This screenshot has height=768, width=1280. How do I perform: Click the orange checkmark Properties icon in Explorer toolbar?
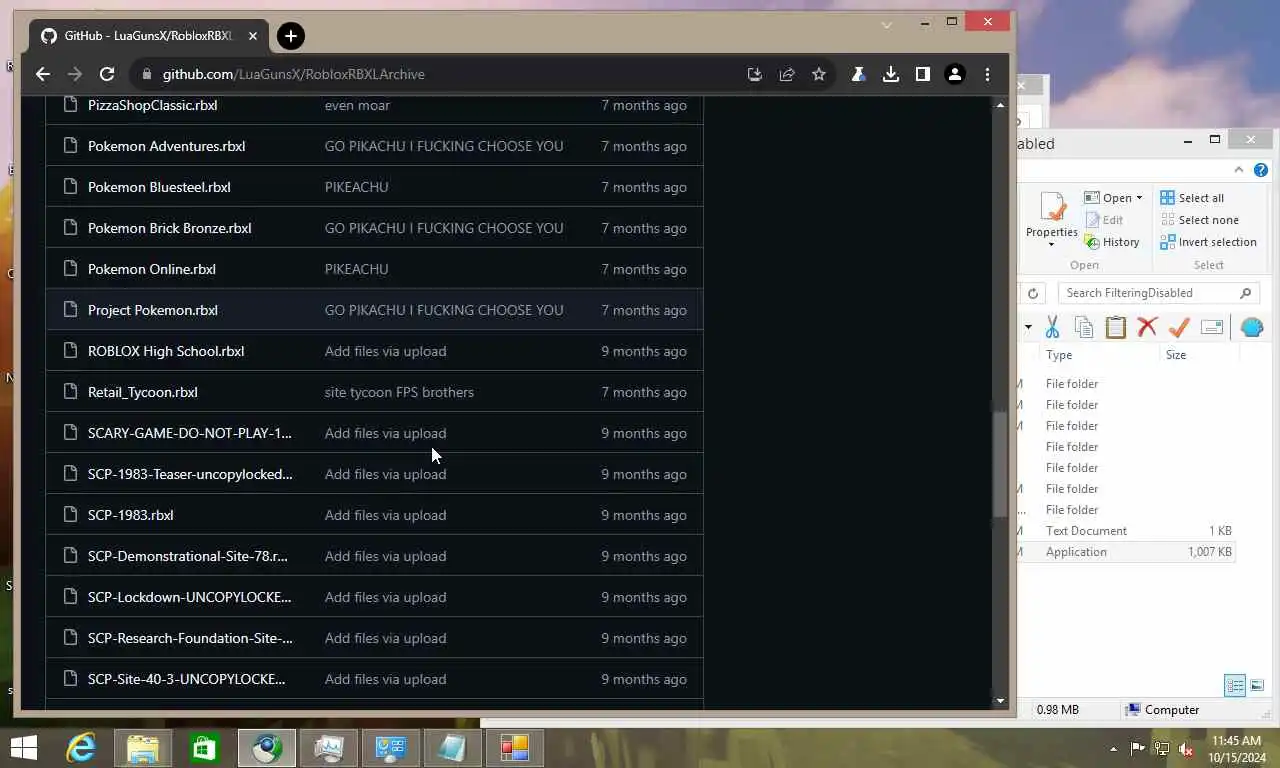(x=1179, y=327)
